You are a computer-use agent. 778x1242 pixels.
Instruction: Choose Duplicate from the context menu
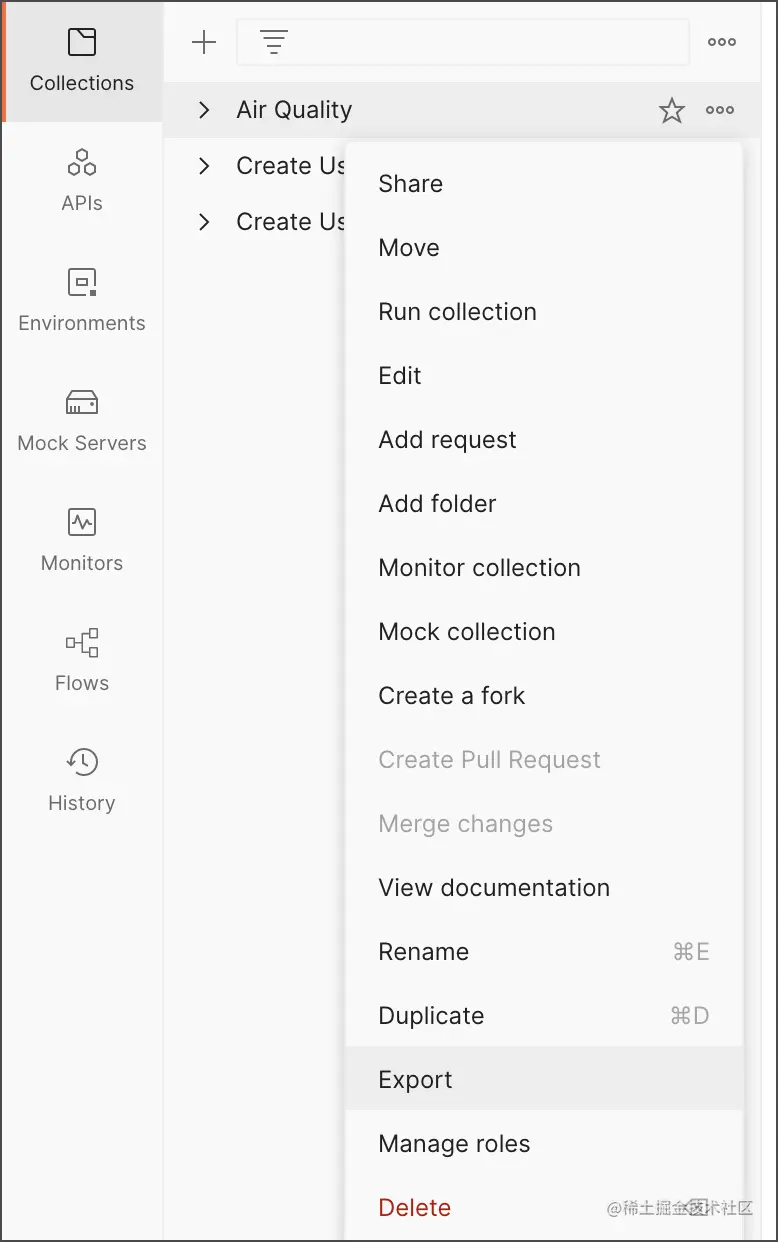[x=431, y=1016]
